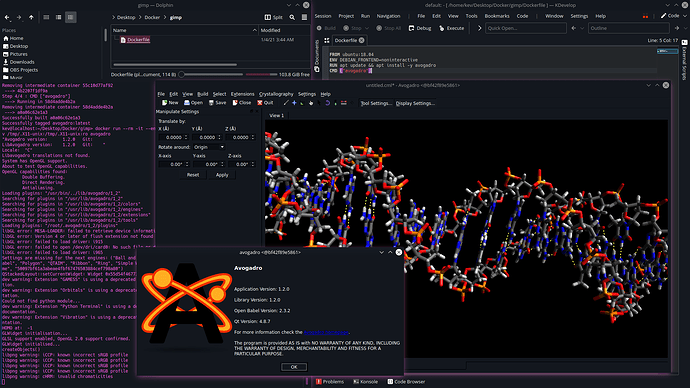The width and height of the screenshot is (690, 388).
Task: Click the Split view button in Dolphin
Action: (x=273, y=17)
